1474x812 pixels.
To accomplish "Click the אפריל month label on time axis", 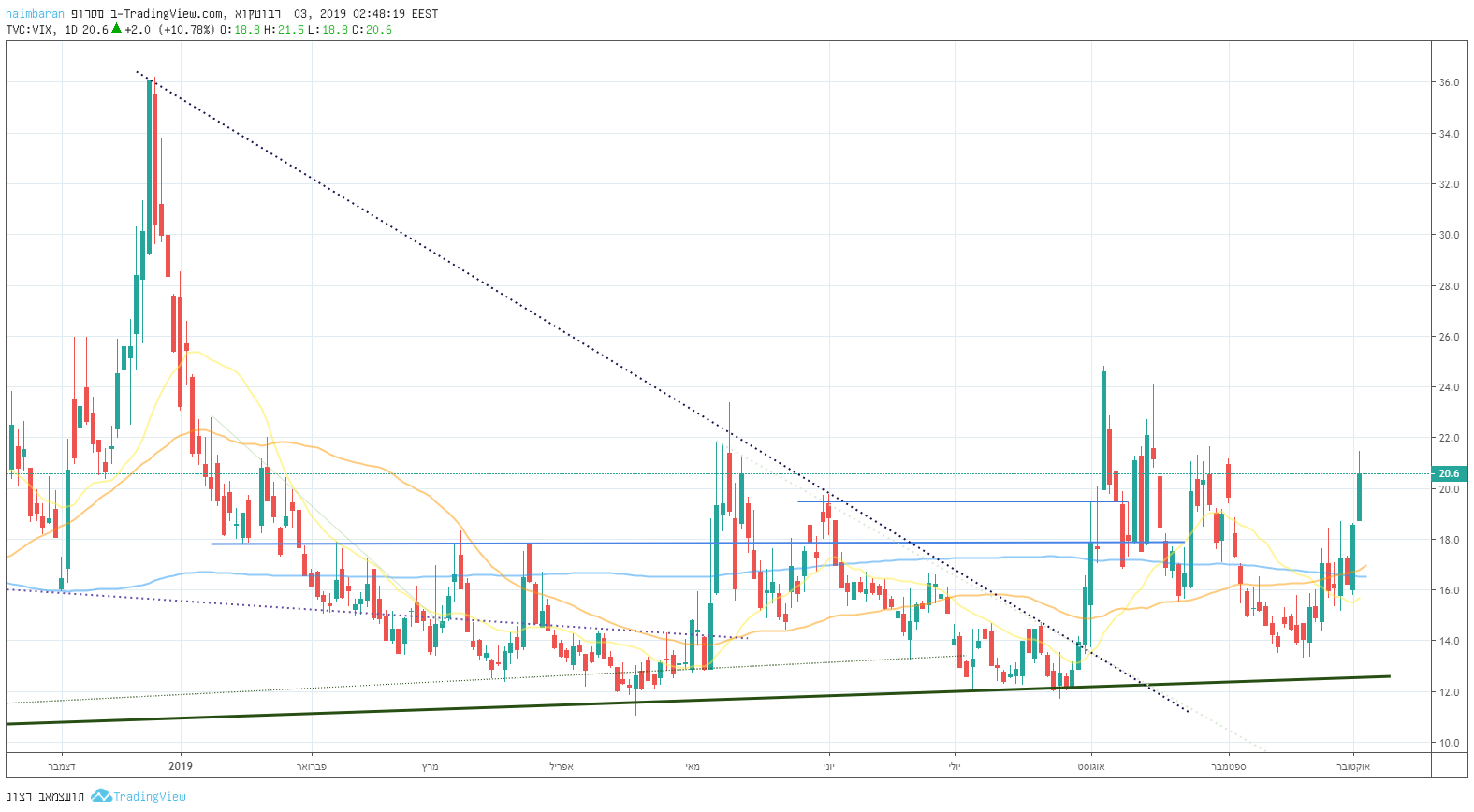I will (562, 767).
